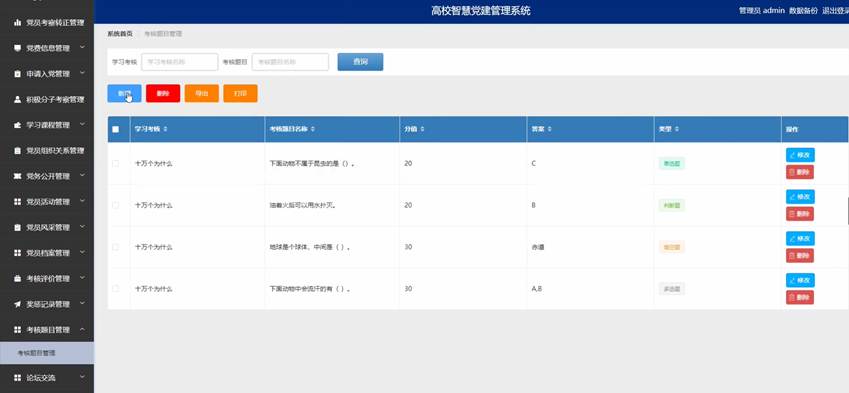The image size is (849, 393).
Task: Sort by the 分值 column arrows
Action: pos(422,129)
